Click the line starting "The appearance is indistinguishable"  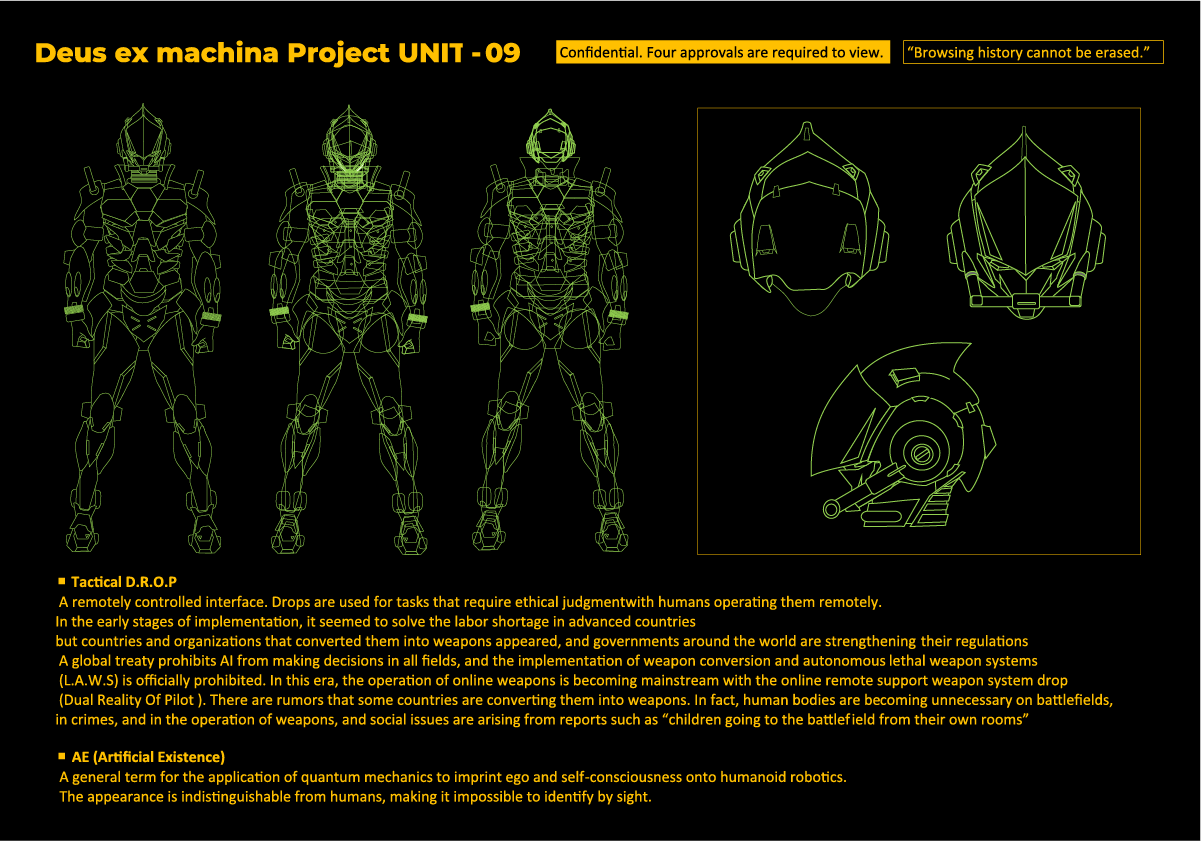pyautogui.click(x=355, y=797)
